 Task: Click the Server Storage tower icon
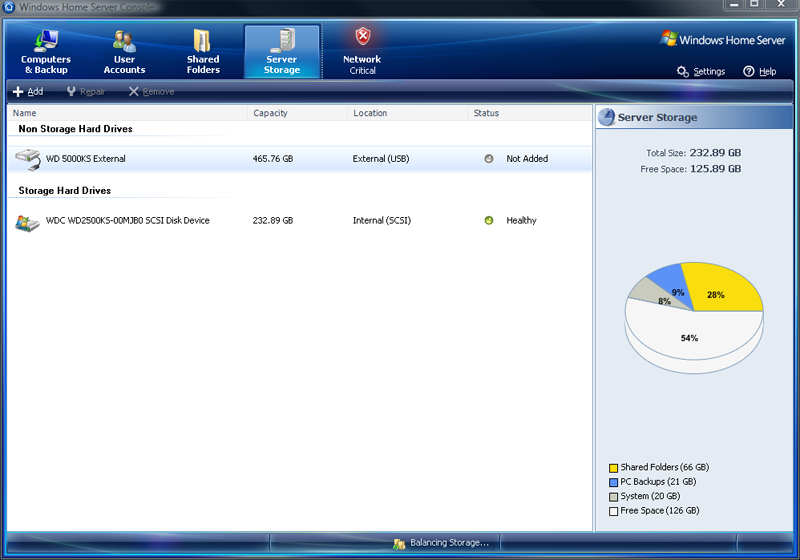(x=284, y=40)
